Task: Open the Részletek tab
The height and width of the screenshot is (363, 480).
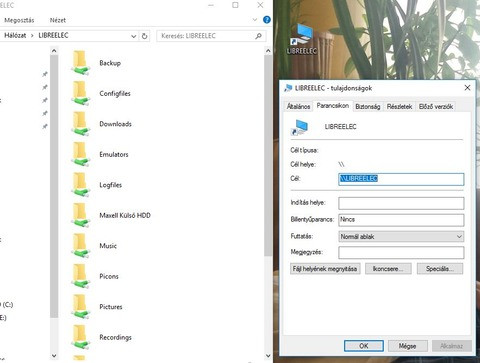Action: tap(399, 106)
